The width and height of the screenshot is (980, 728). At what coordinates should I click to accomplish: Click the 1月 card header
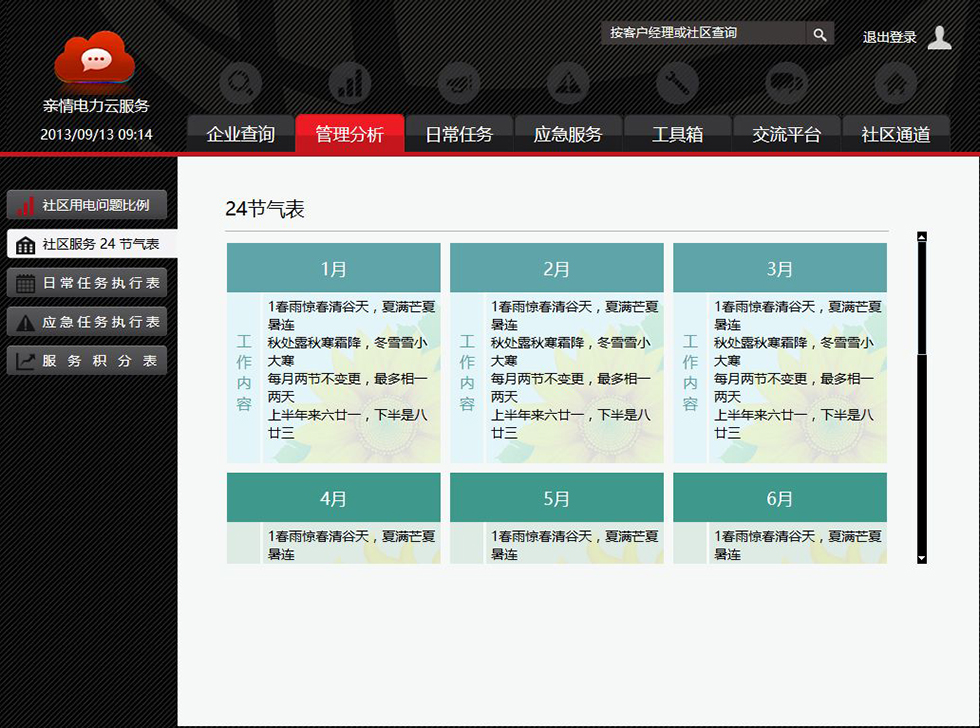[x=334, y=268]
